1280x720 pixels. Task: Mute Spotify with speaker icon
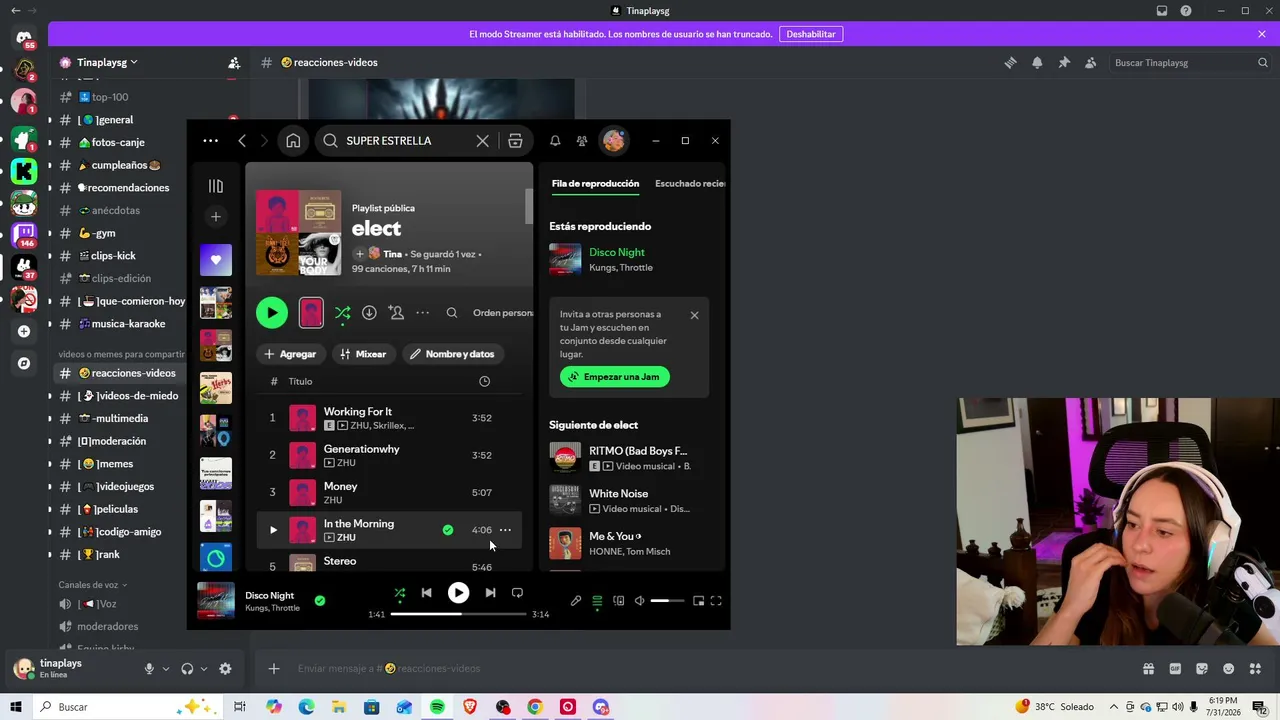[x=640, y=601]
